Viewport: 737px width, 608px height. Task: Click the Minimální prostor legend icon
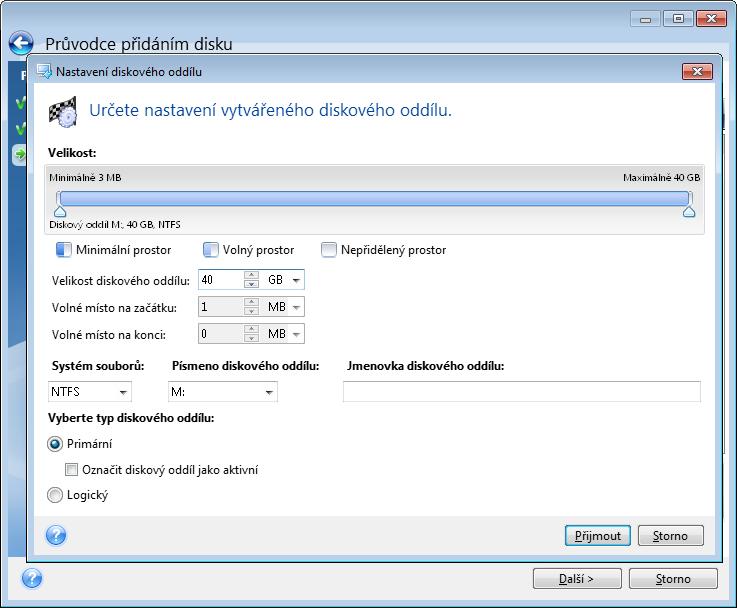coord(63,249)
